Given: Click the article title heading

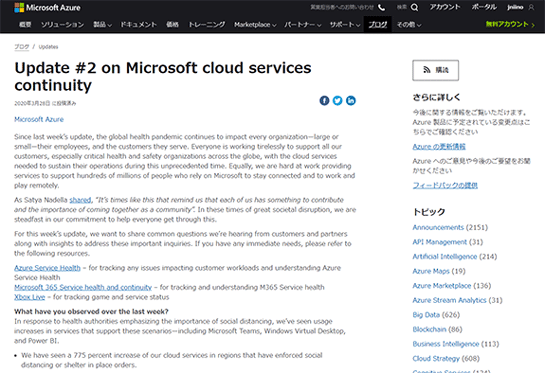Looking at the screenshot, I should point(163,76).
